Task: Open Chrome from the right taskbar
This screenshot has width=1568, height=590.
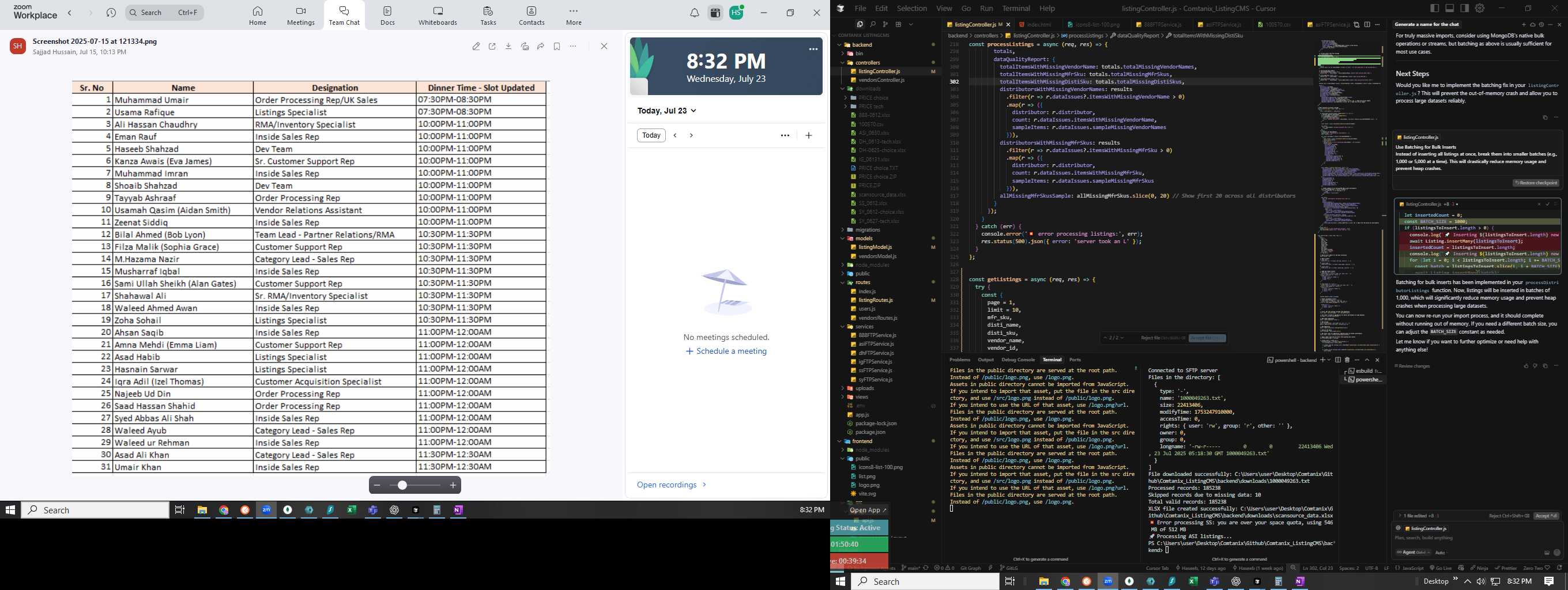Action: [x=1065, y=581]
